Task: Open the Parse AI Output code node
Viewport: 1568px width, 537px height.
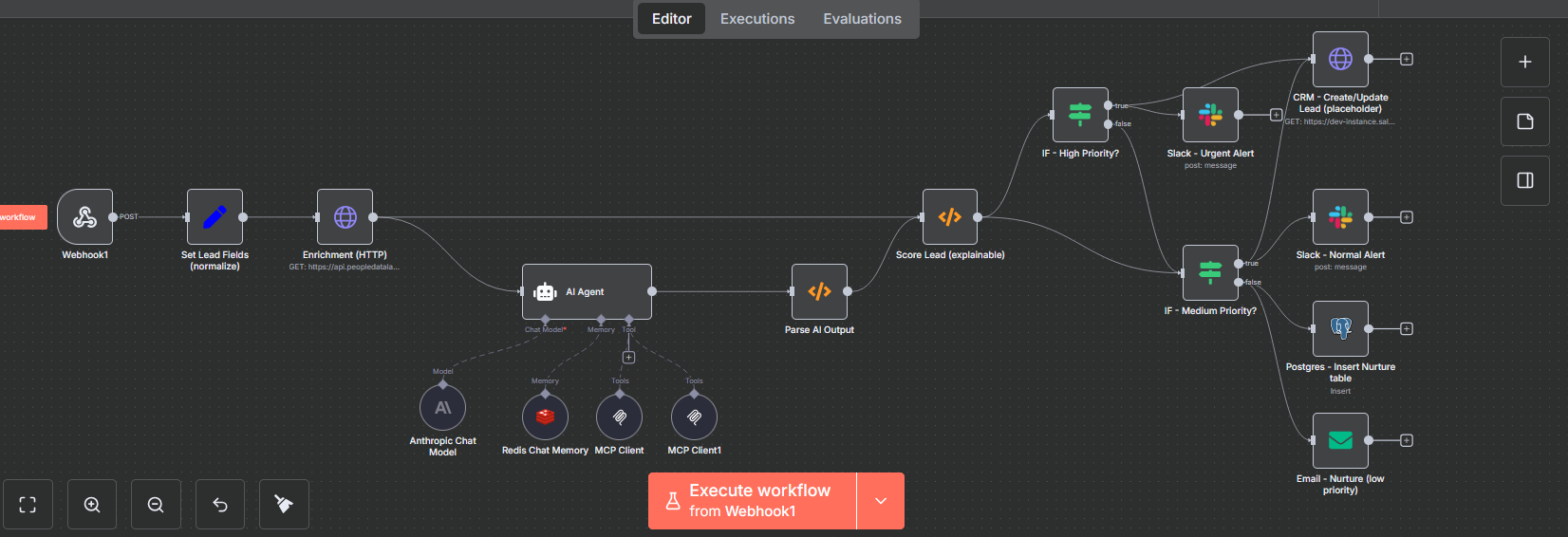Action: click(819, 291)
